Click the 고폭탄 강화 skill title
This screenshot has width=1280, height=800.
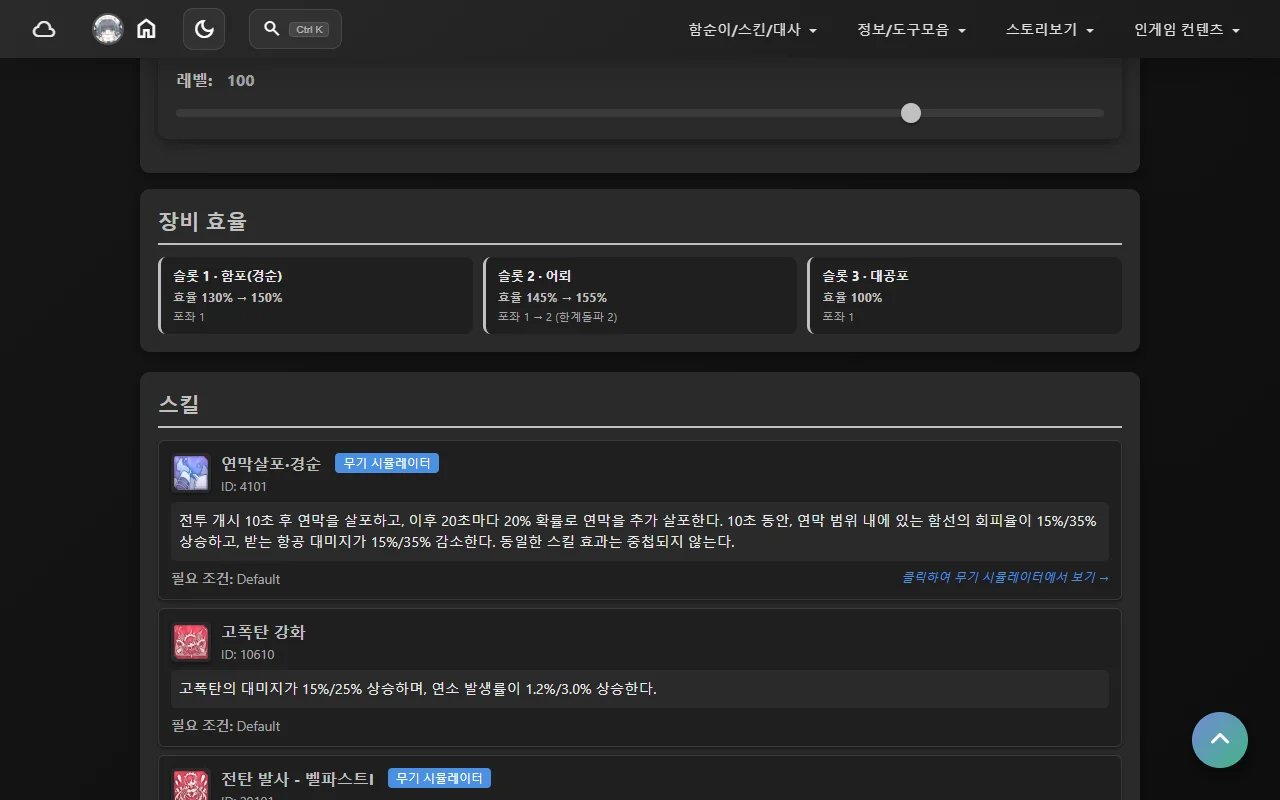point(263,632)
